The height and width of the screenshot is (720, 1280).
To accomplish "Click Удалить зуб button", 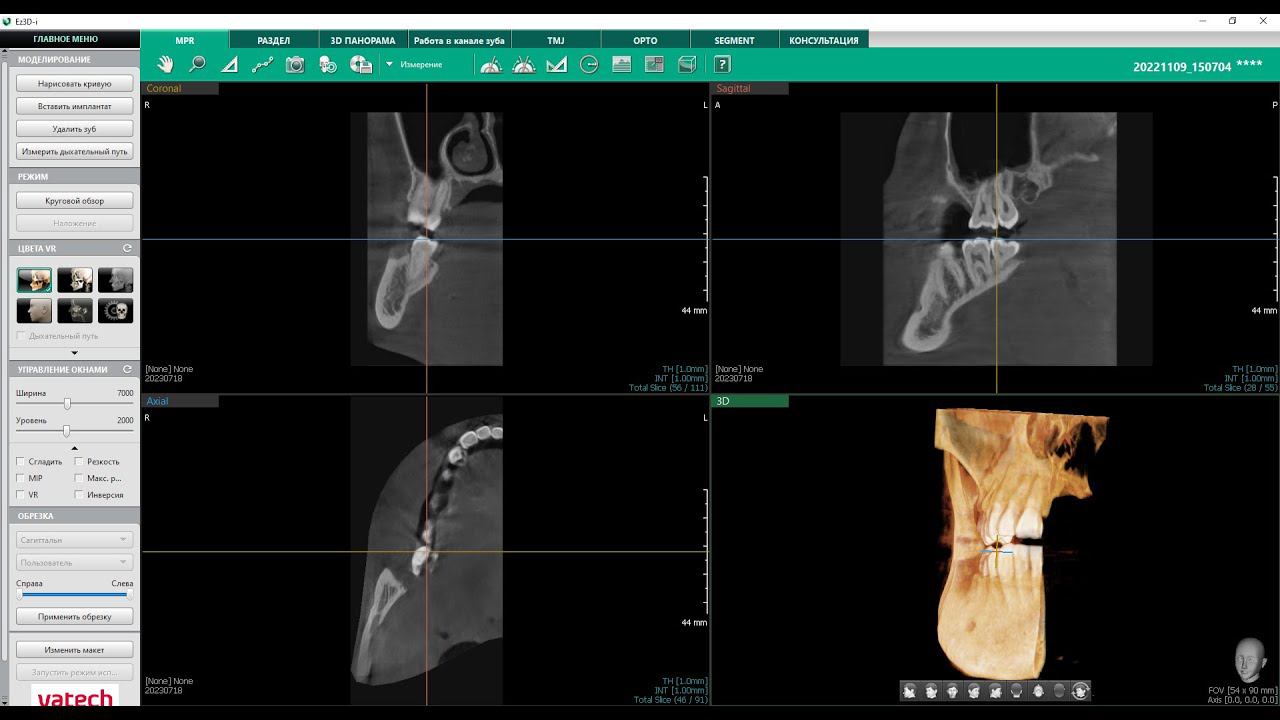I will tap(75, 129).
